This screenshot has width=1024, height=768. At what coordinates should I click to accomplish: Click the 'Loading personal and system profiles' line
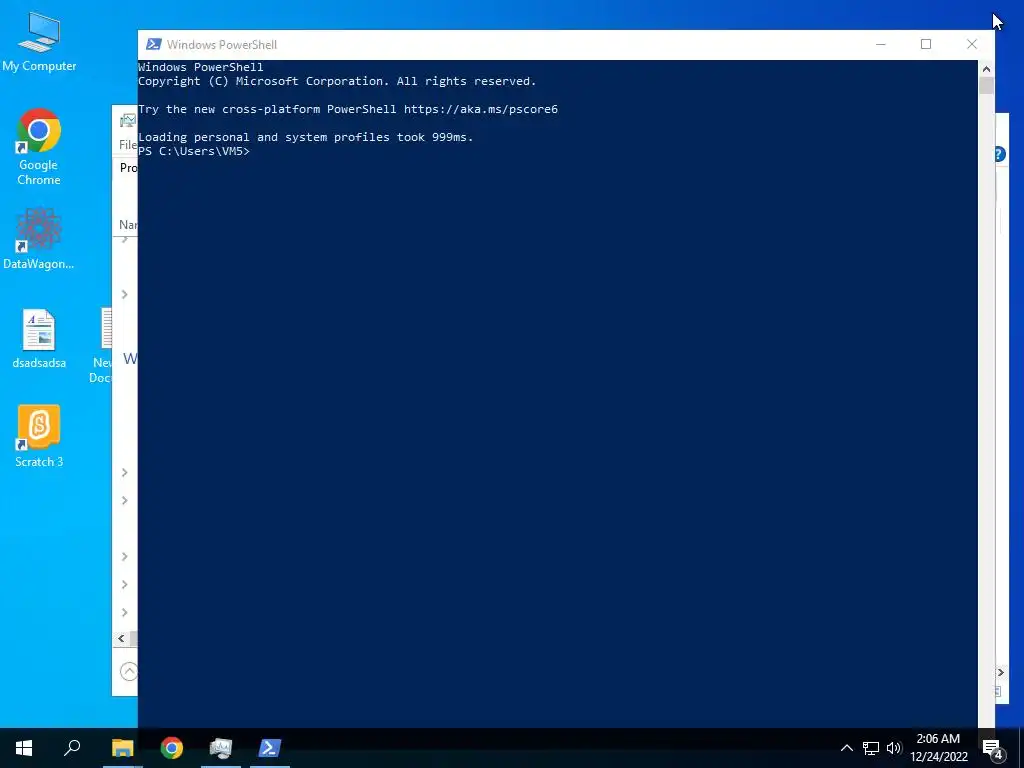pyautogui.click(x=306, y=137)
